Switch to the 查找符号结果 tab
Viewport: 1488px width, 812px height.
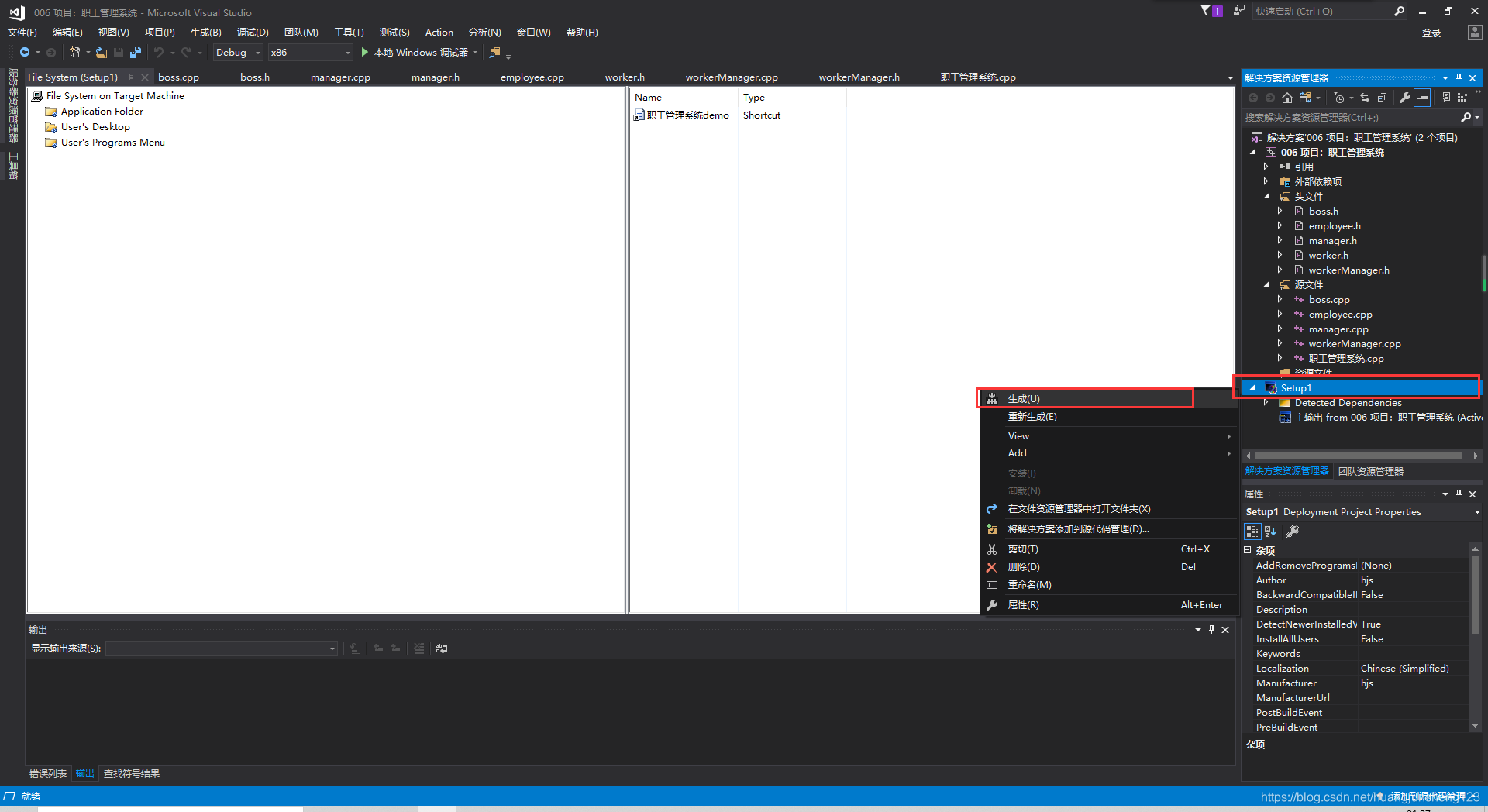coord(132,774)
